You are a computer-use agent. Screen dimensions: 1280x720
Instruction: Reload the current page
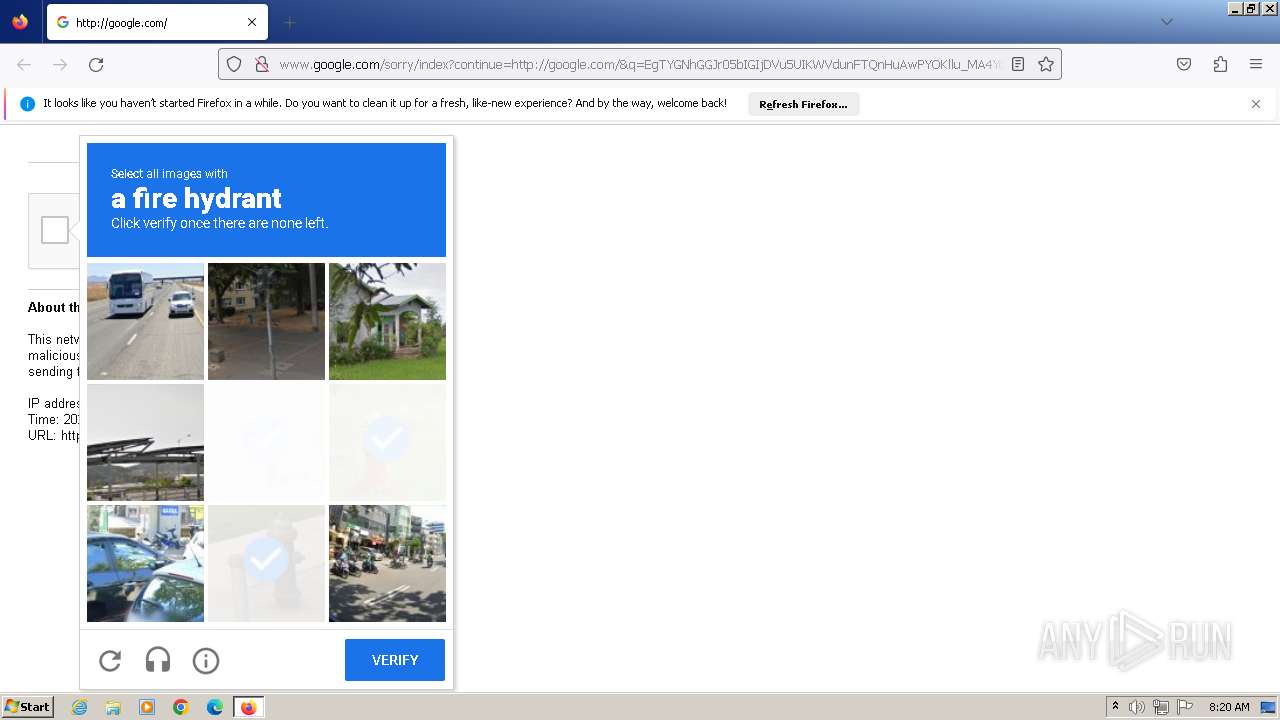coord(96,64)
